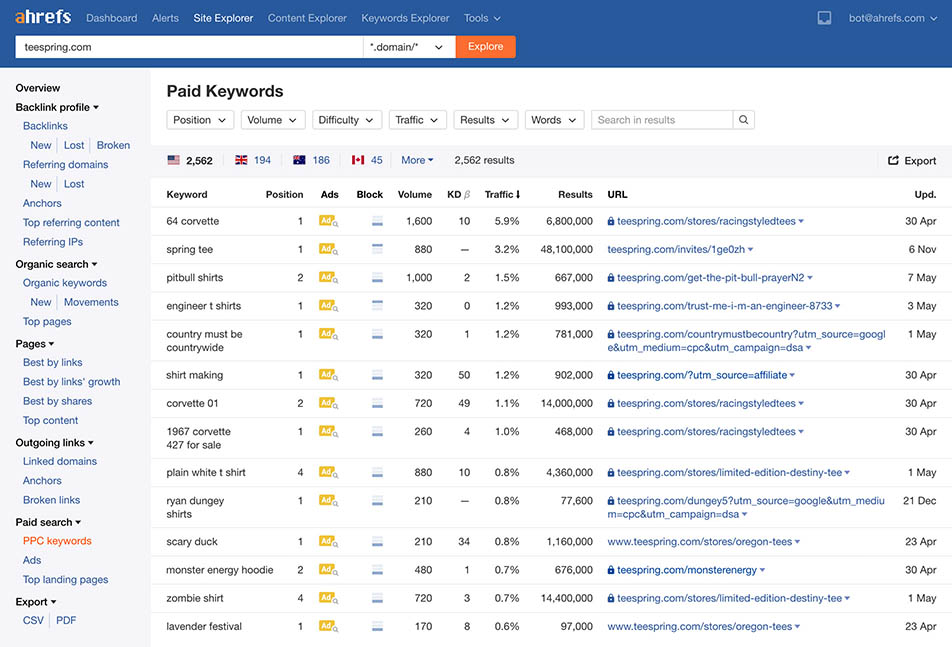This screenshot has width=952, height=647.
Task: Click the Block icon for lavender festival
Action: (x=377, y=626)
